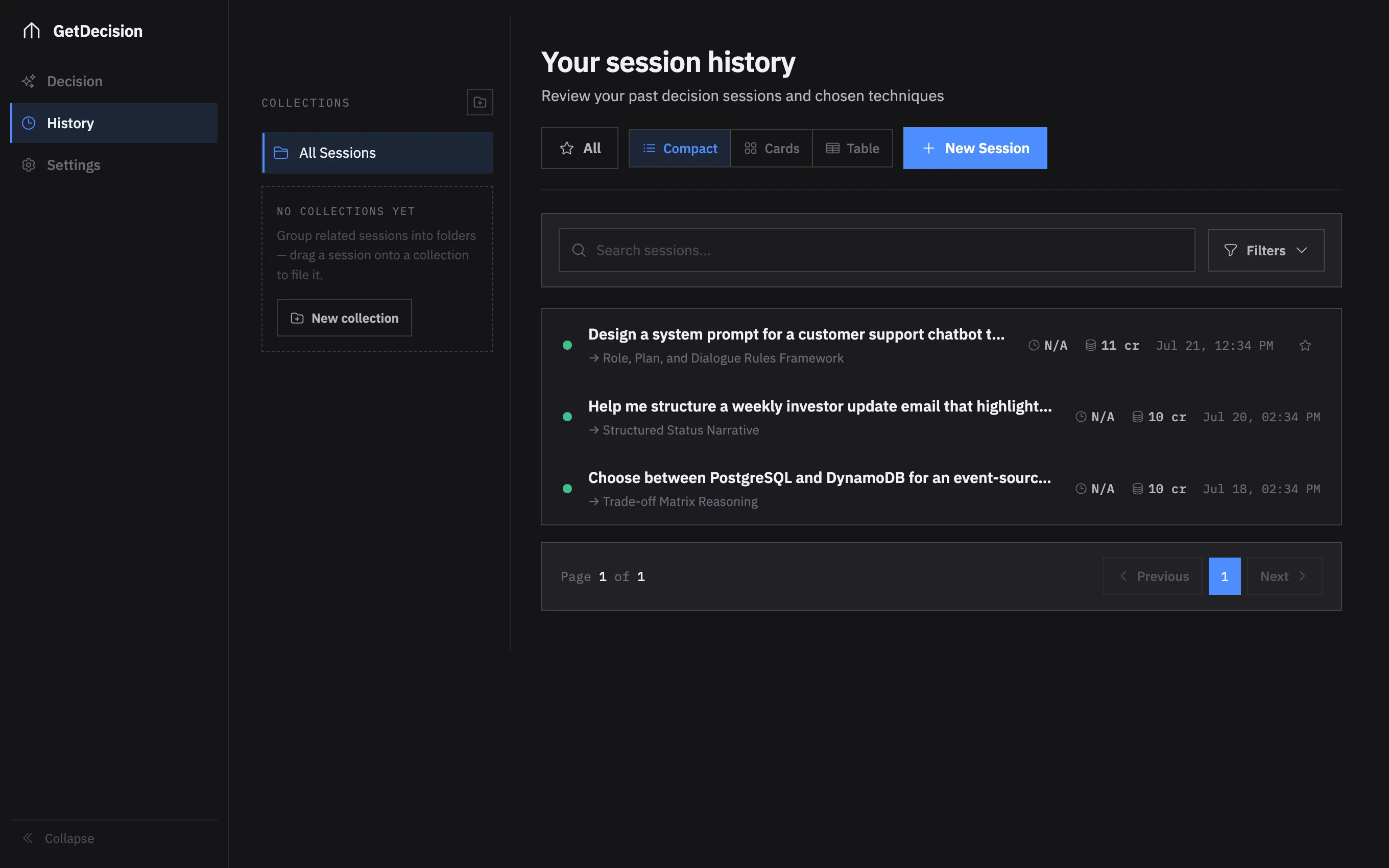Open the Filters dropdown

point(1265,250)
